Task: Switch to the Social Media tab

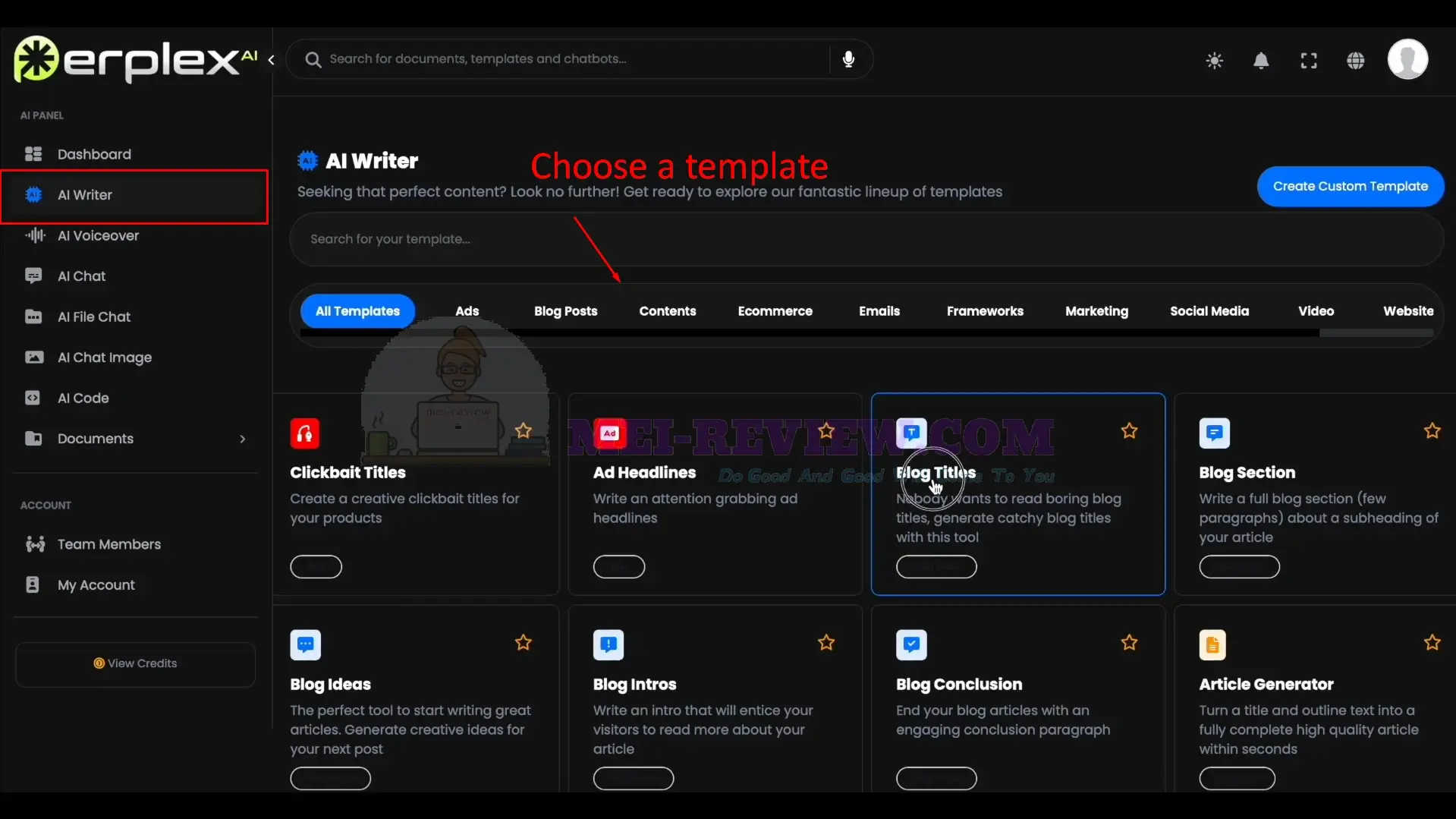Action: [1209, 311]
